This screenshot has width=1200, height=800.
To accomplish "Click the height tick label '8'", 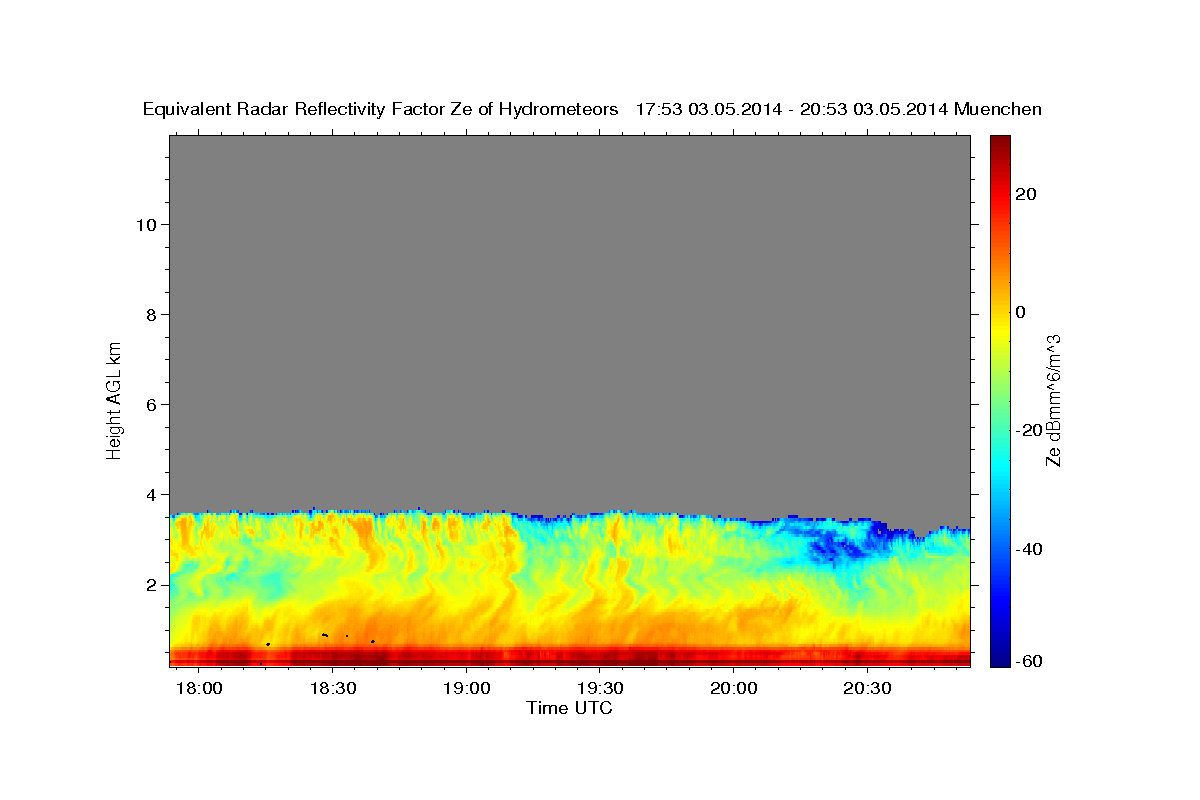I will pos(150,314).
